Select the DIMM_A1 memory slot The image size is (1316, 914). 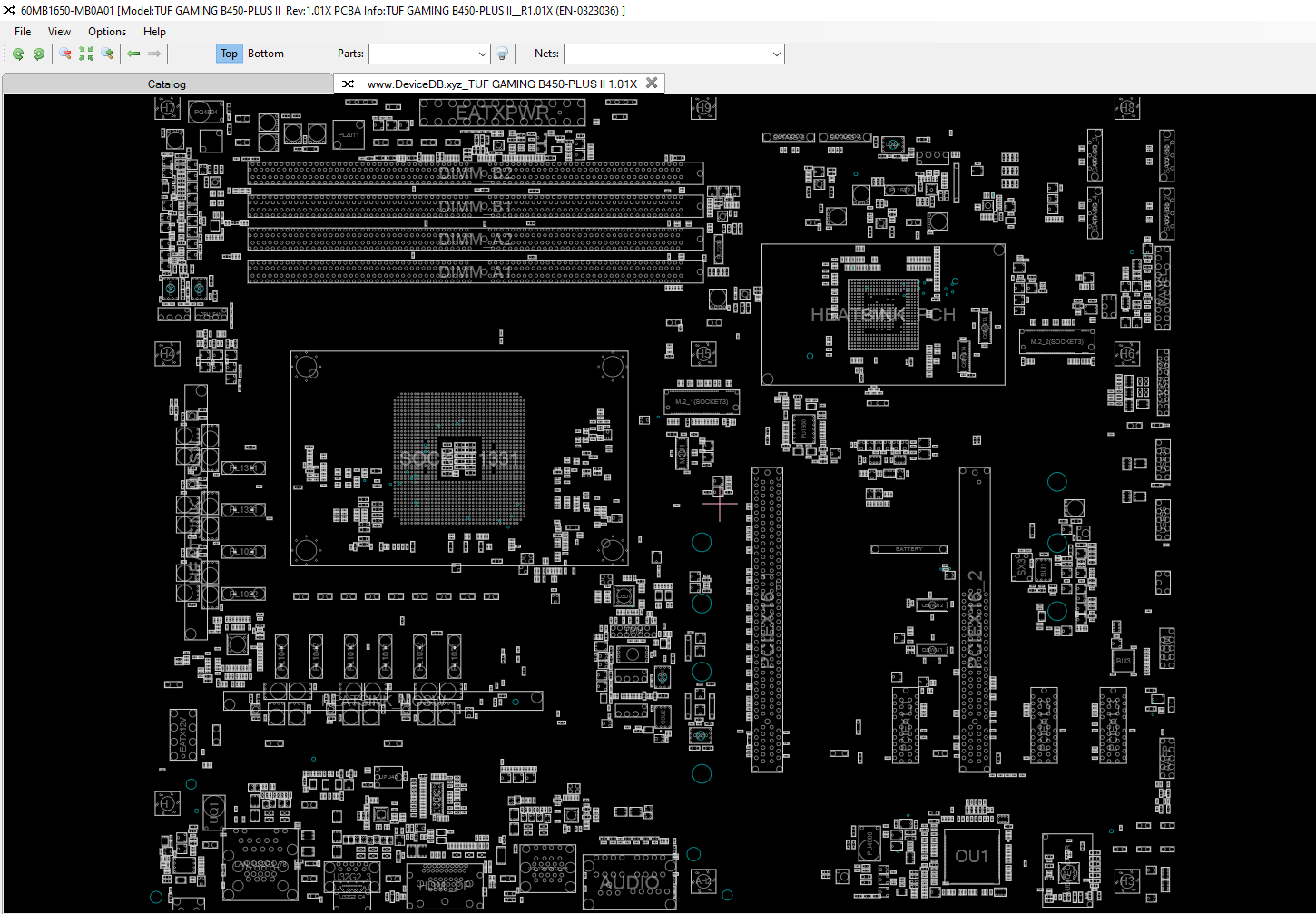[476, 271]
